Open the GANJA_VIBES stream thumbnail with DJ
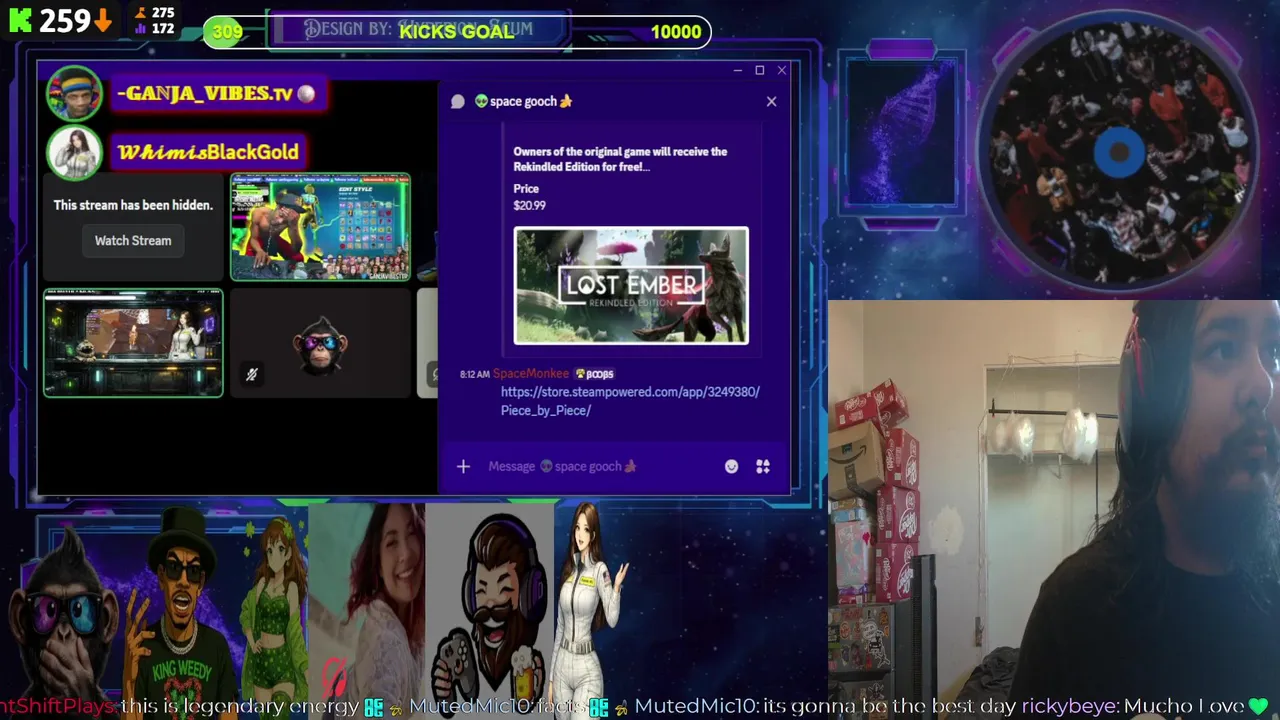The width and height of the screenshot is (1280, 720). coord(320,227)
